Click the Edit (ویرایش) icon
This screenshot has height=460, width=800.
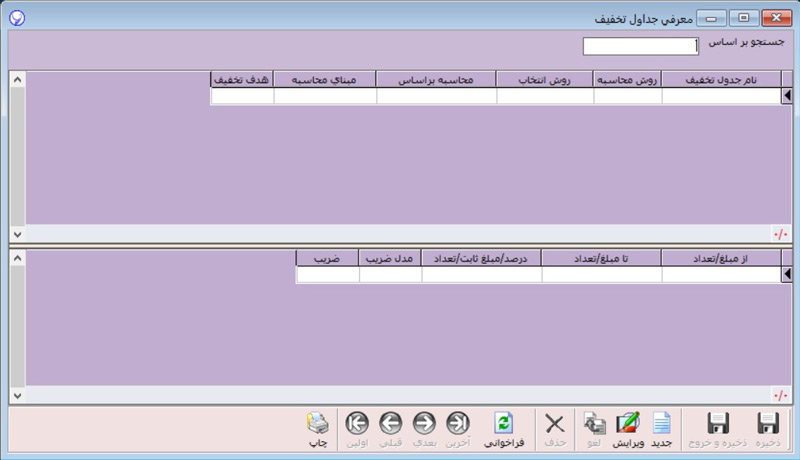[628, 424]
